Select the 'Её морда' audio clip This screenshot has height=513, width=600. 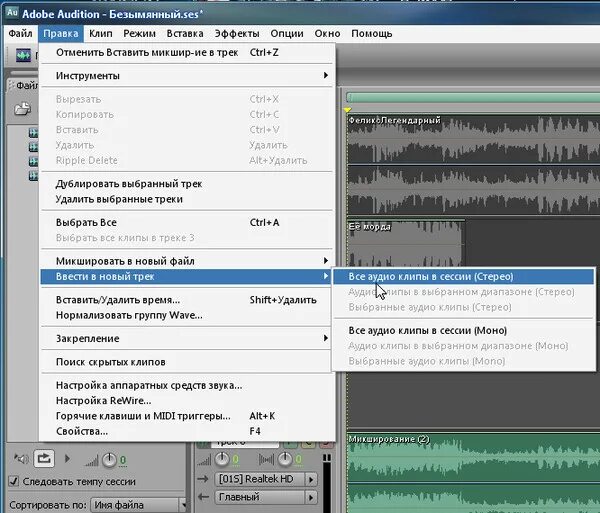(406, 243)
